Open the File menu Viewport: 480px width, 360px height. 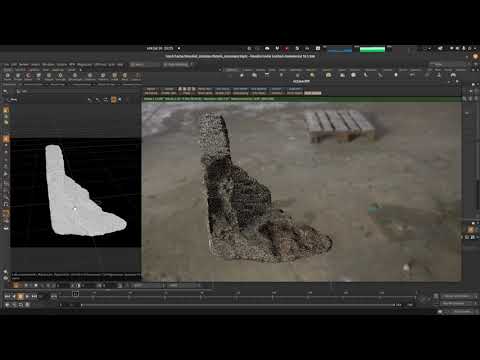coord(6,65)
